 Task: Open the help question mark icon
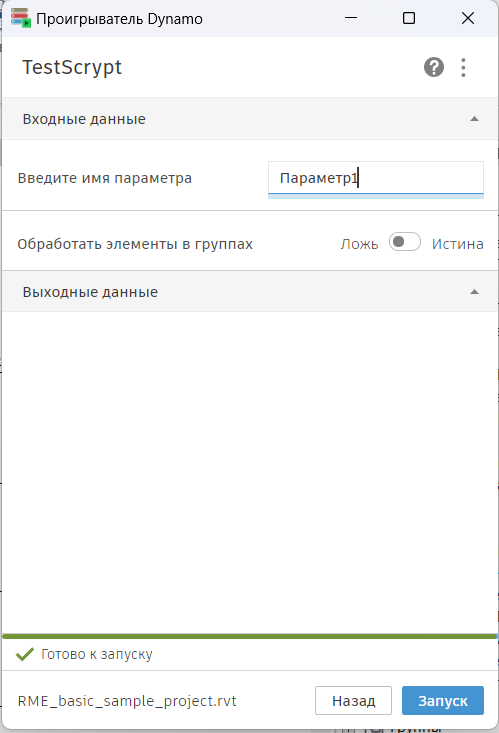click(x=434, y=67)
